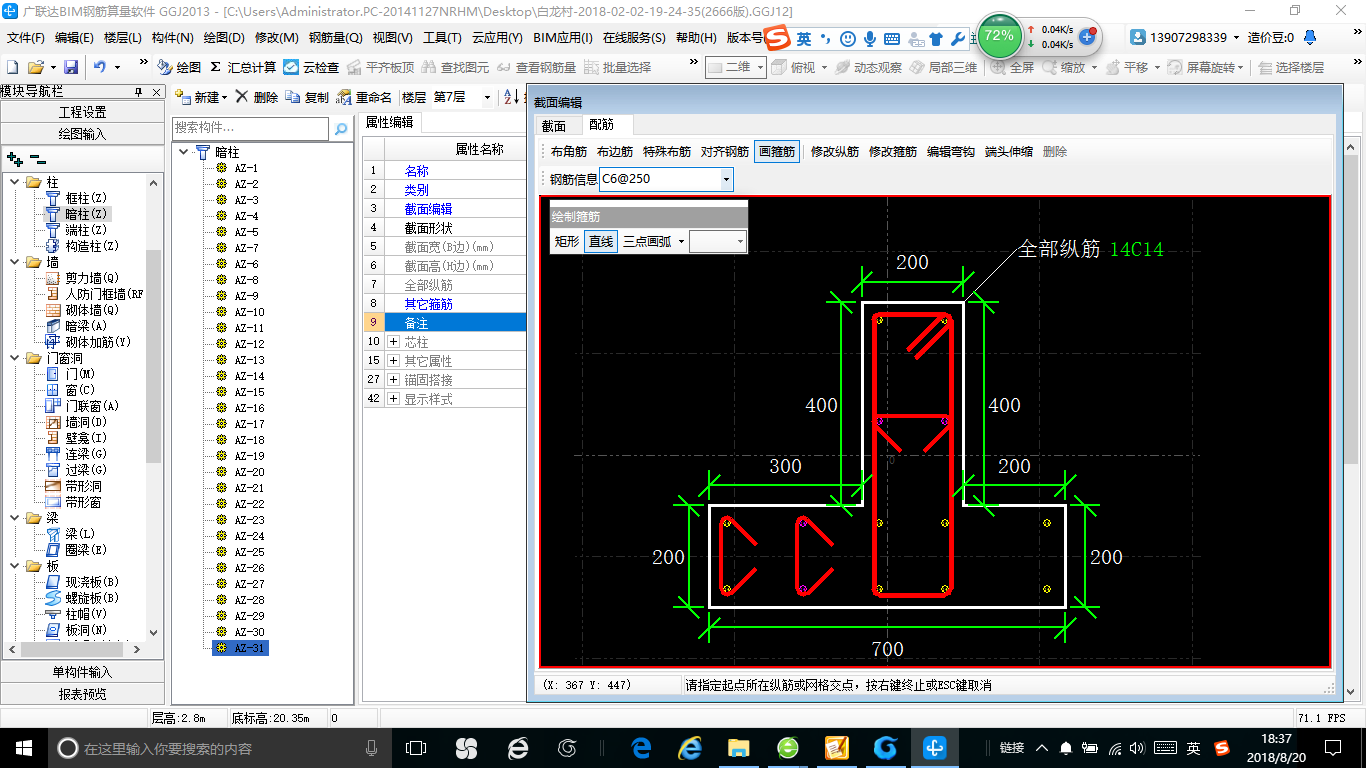Click 删除 in component list toolbar
The height and width of the screenshot is (768, 1366).
coord(257,97)
